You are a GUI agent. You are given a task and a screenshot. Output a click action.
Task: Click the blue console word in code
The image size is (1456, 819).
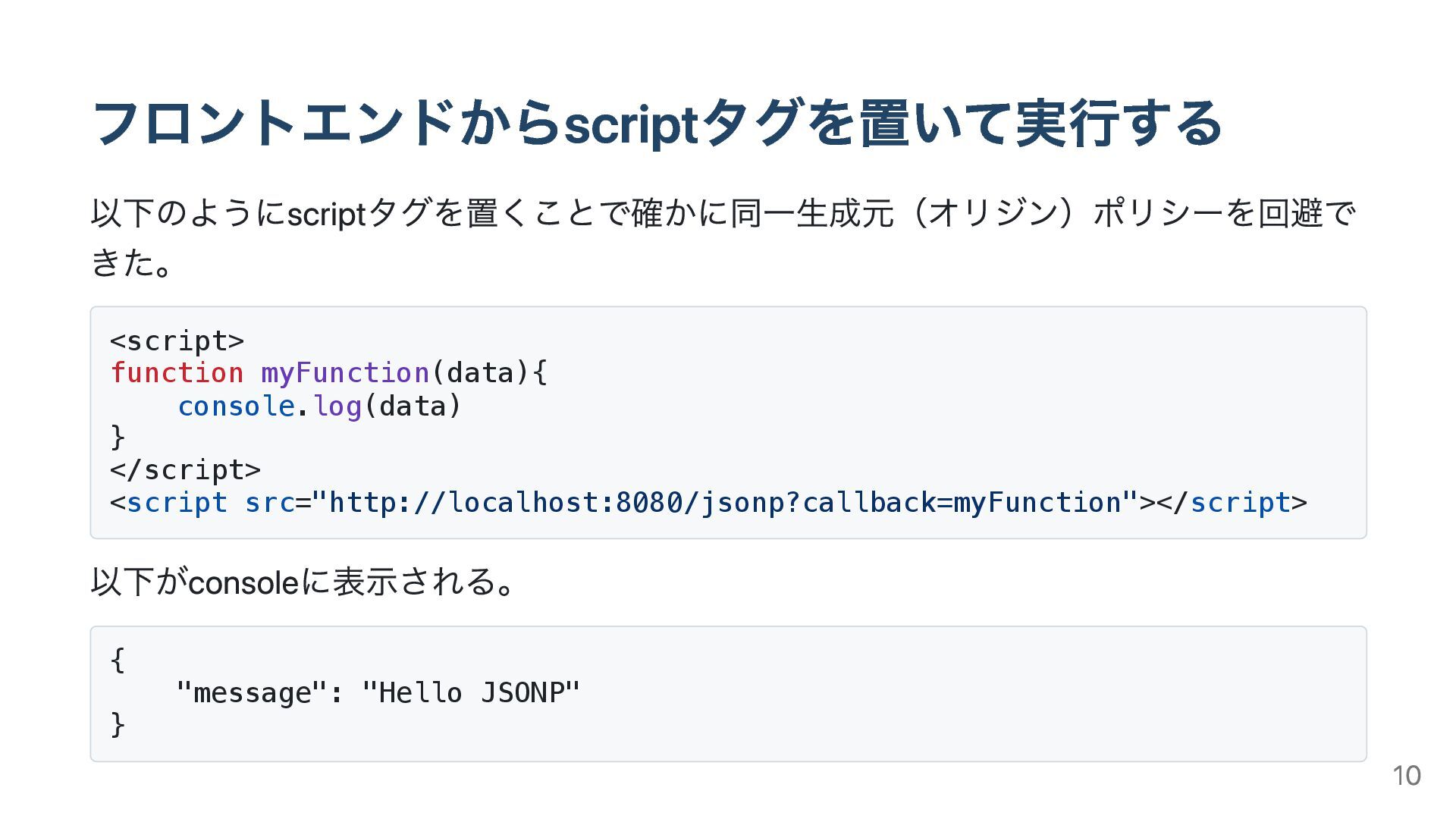pos(236,406)
